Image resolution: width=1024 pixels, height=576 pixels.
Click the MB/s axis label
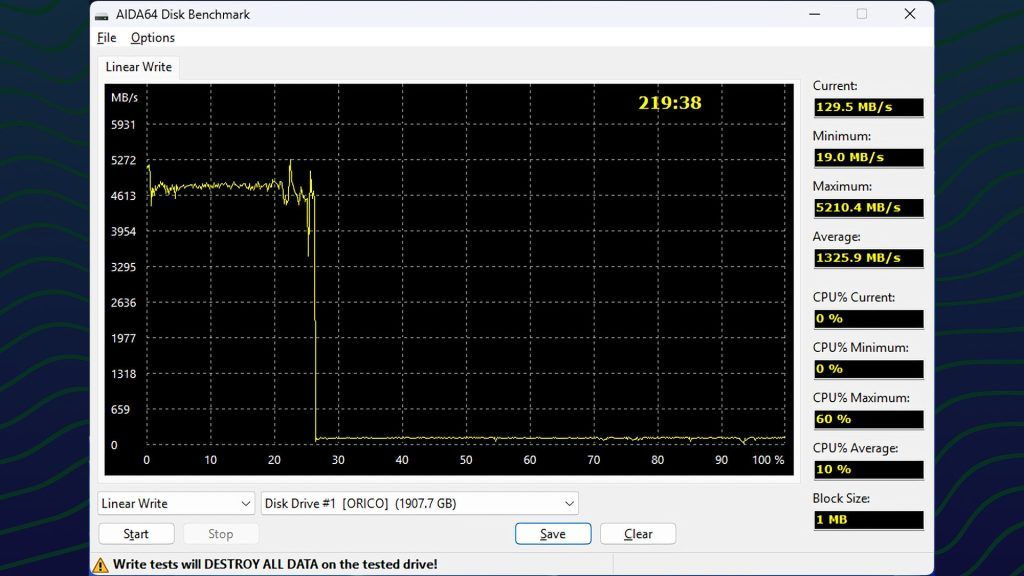point(124,98)
